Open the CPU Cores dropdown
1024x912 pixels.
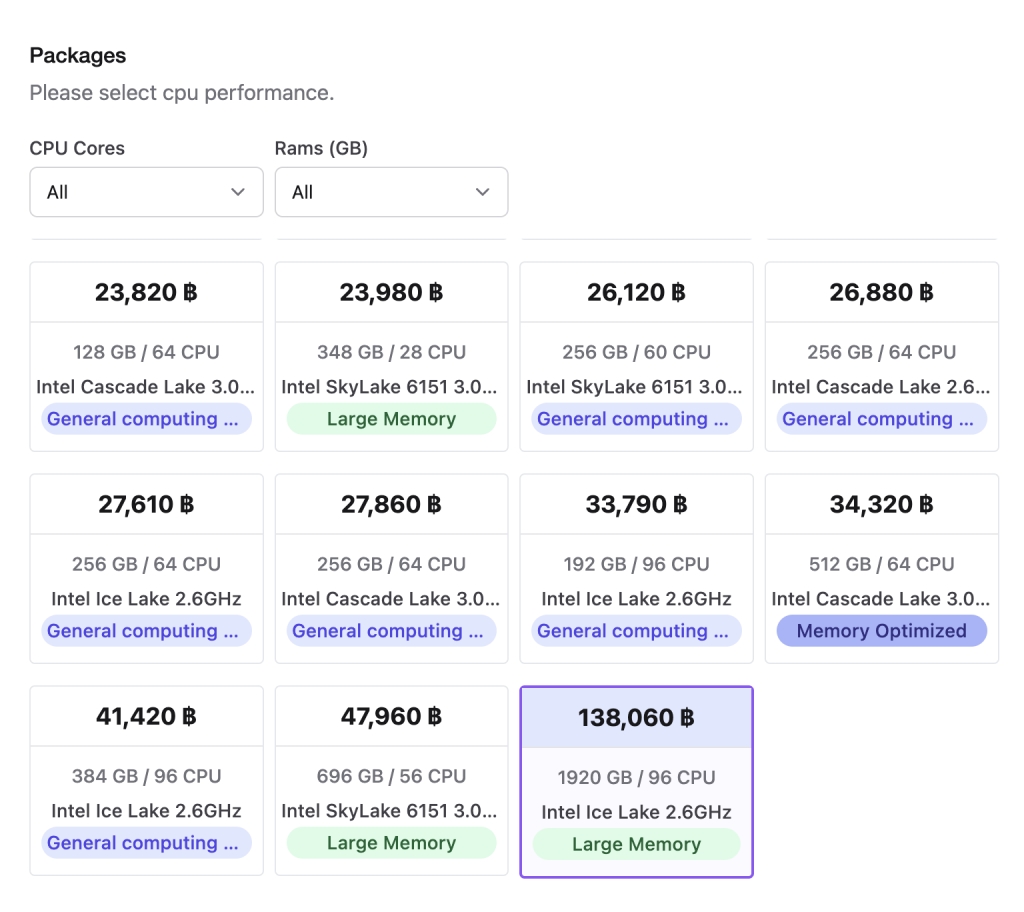click(x=146, y=192)
